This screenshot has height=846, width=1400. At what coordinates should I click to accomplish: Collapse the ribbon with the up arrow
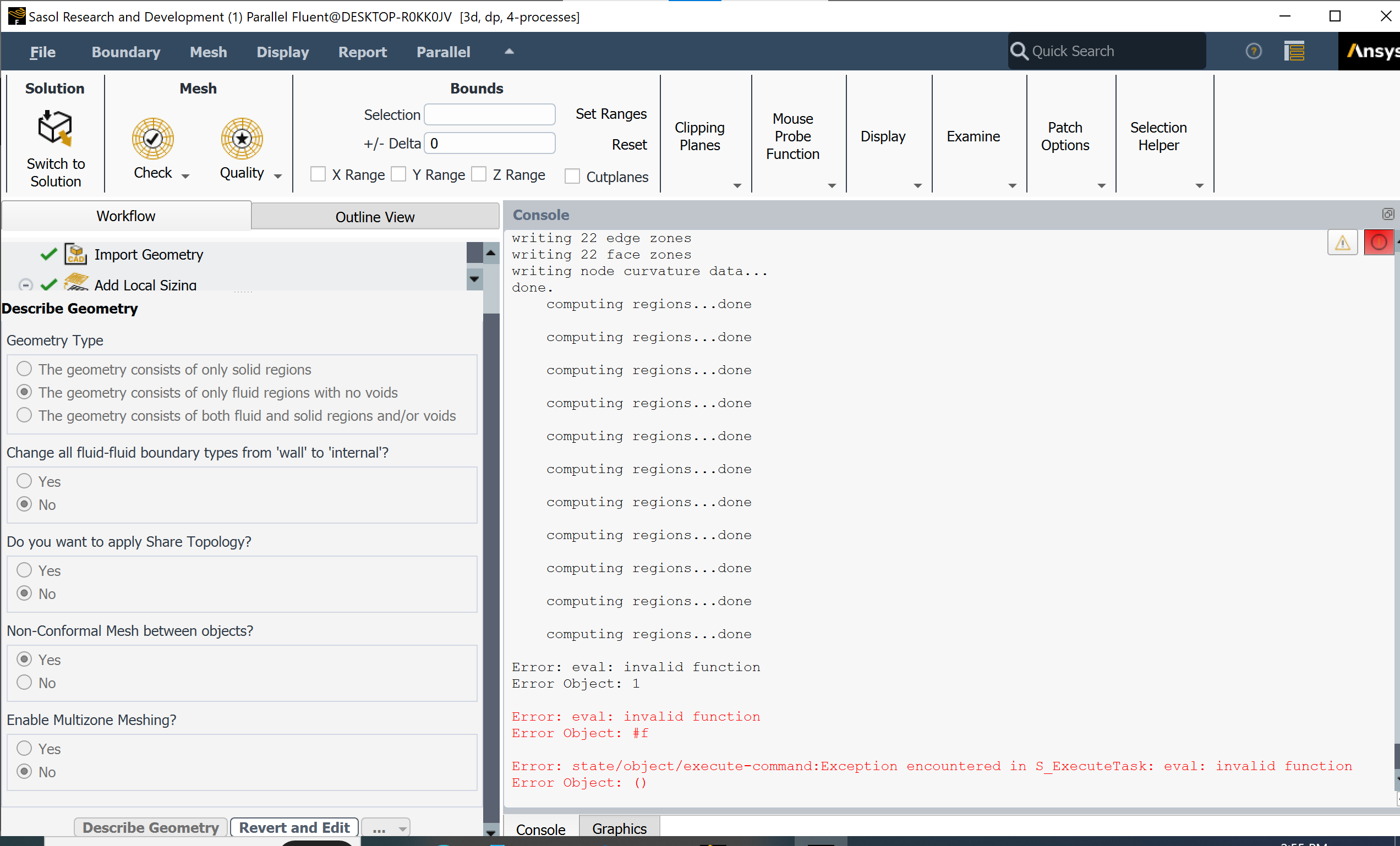(x=509, y=51)
